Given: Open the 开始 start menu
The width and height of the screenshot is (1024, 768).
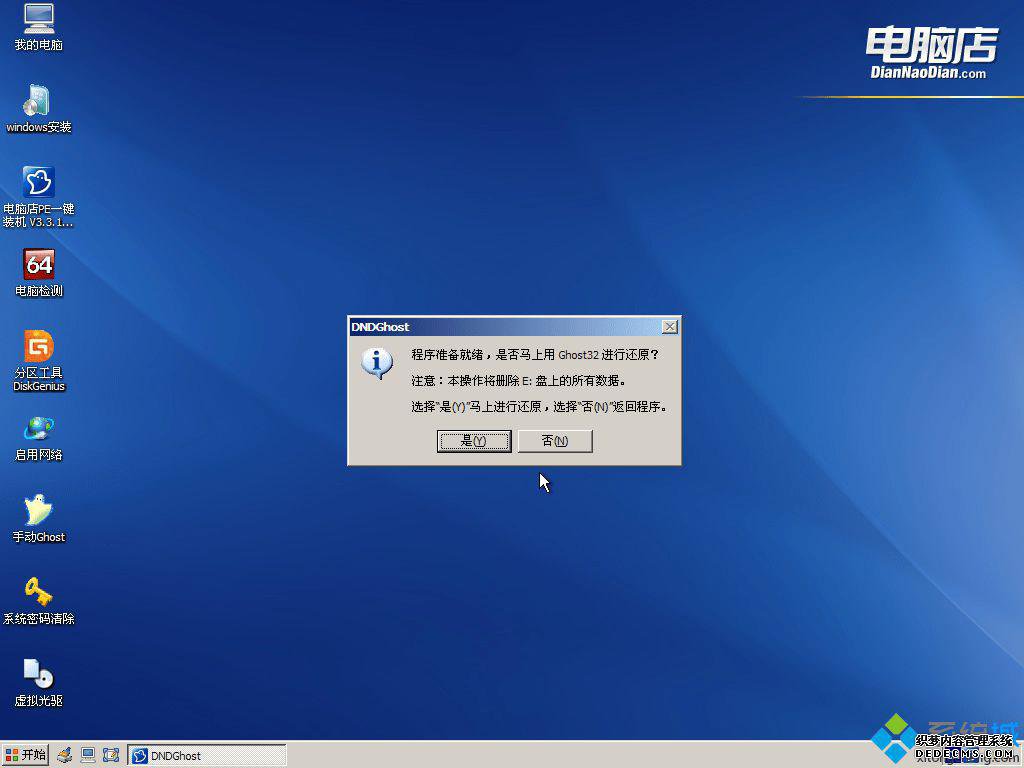Looking at the screenshot, I should click(x=25, y=755).
